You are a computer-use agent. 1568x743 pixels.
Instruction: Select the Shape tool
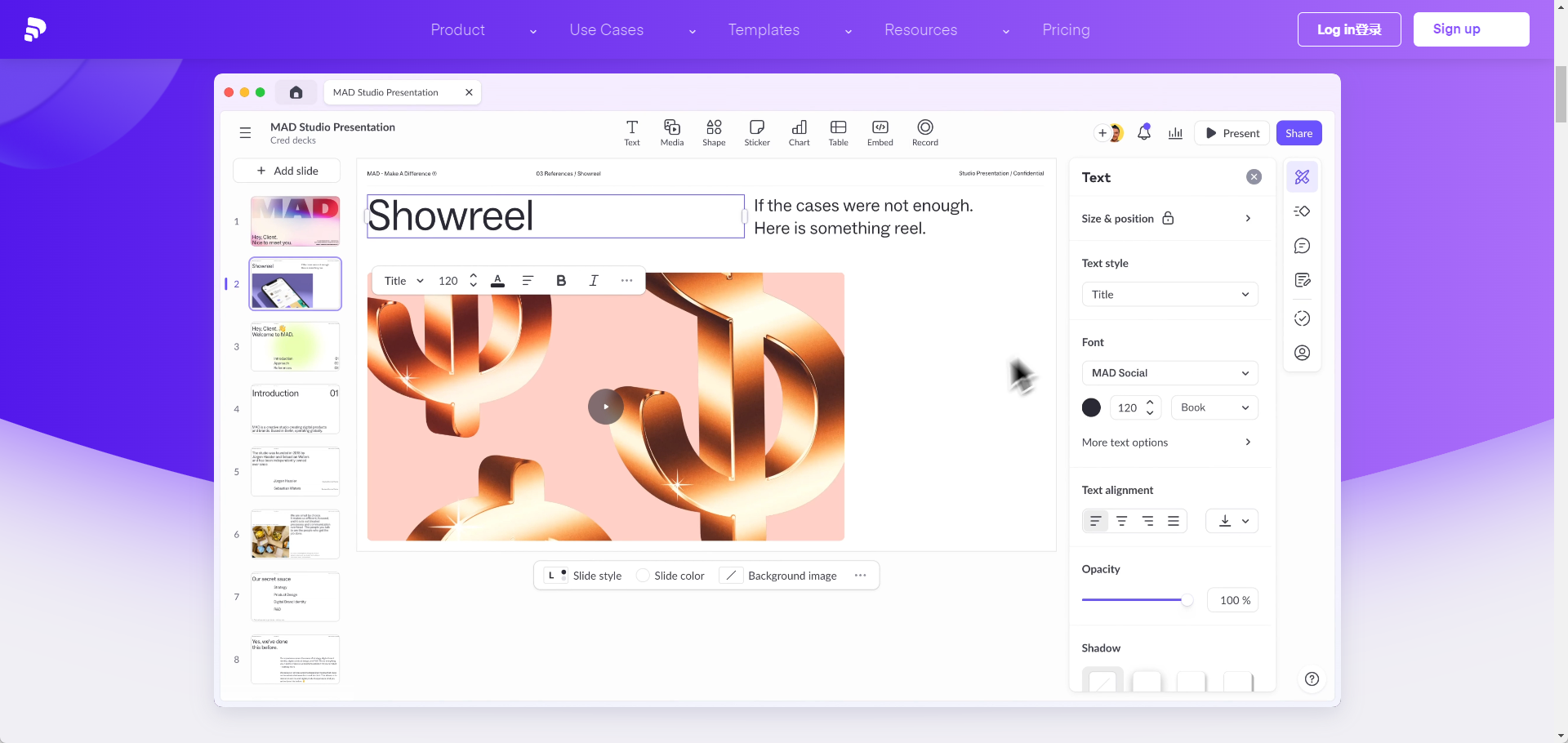tap(714, 132)
